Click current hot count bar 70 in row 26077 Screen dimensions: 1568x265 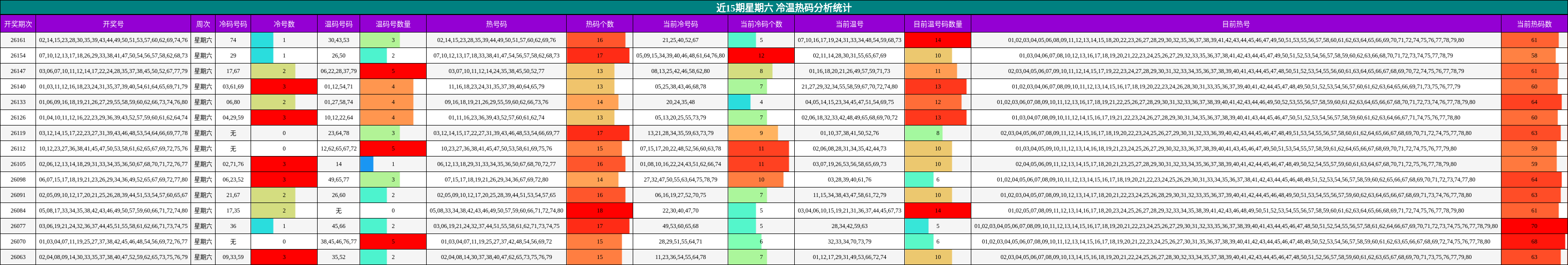(x=1534, y=226)
